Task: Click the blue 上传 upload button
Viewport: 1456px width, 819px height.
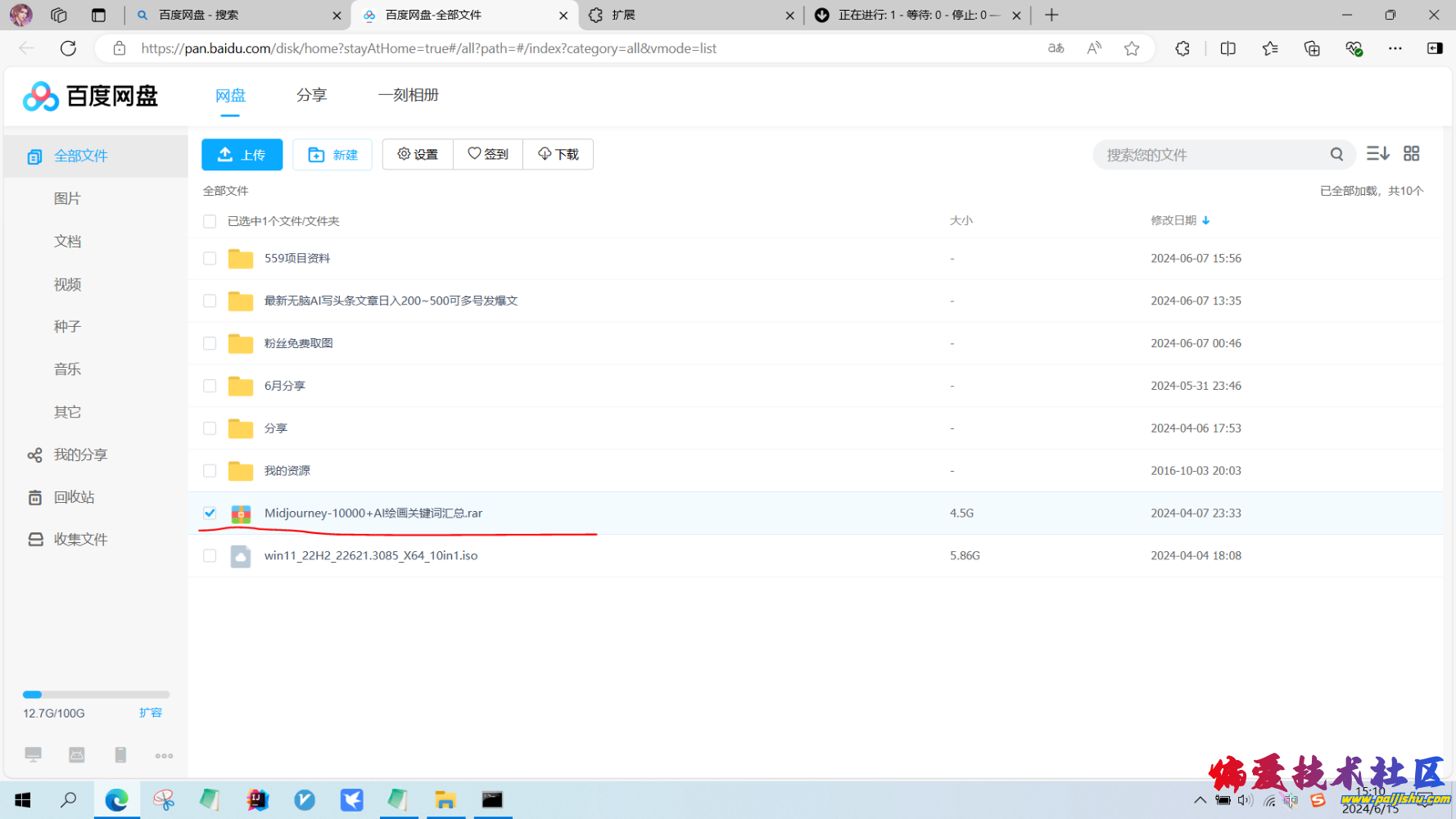Action: [x=242, y=154]
